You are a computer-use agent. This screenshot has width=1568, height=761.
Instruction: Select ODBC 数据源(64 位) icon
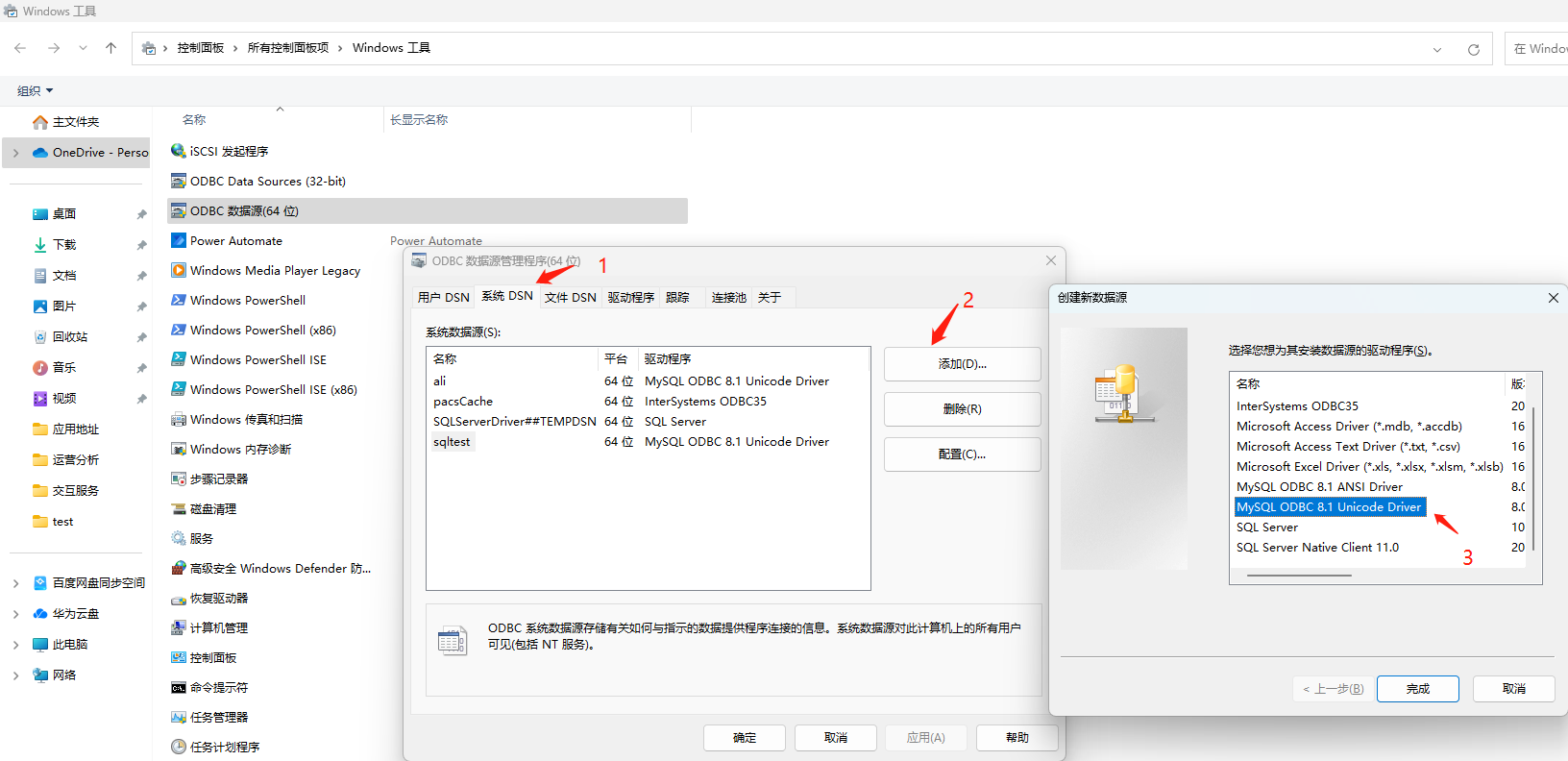[x=178, y=210]
